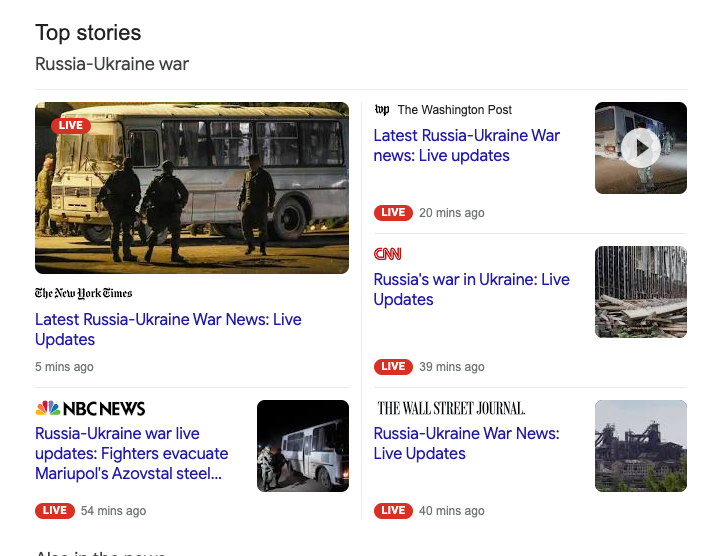The width and height of the screenshot is (727, 556).
Task: Click the Washington Post logo icon
Action: click(382, 110)
